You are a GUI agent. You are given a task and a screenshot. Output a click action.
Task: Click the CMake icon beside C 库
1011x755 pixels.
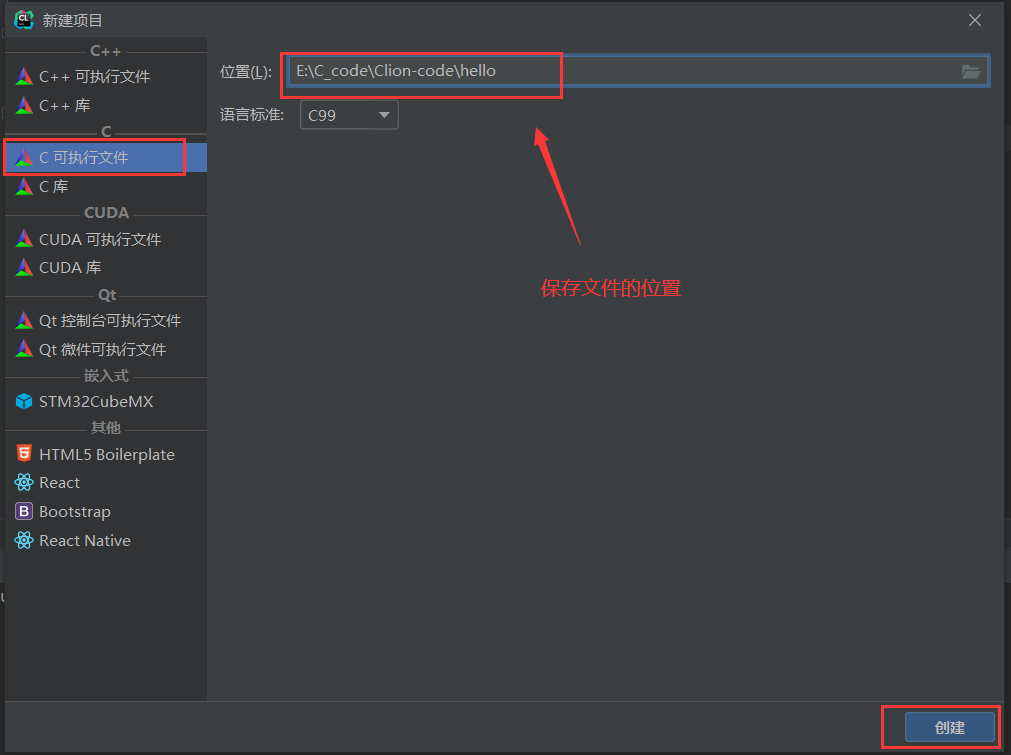pos(24,186)
